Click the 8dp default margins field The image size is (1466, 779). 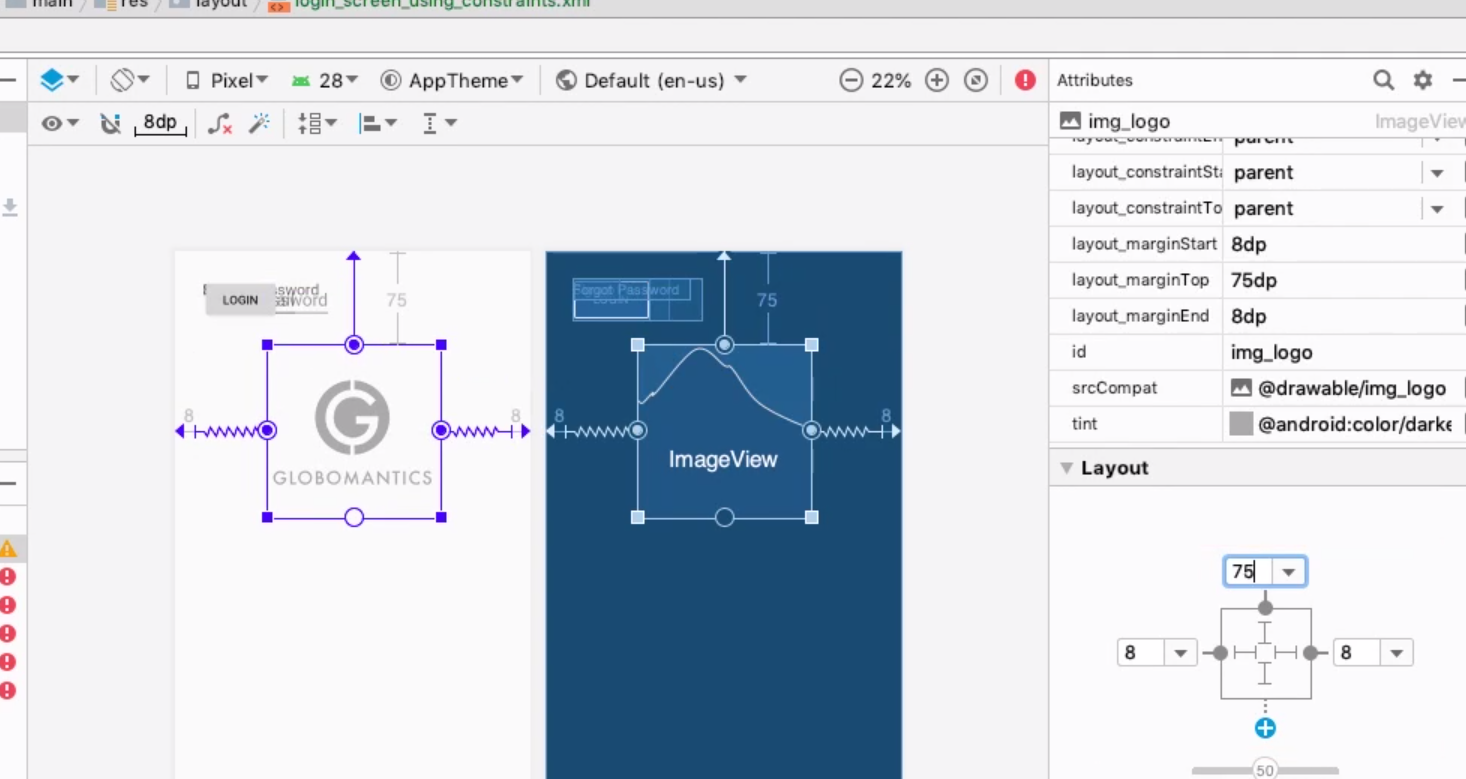point(160,123)
